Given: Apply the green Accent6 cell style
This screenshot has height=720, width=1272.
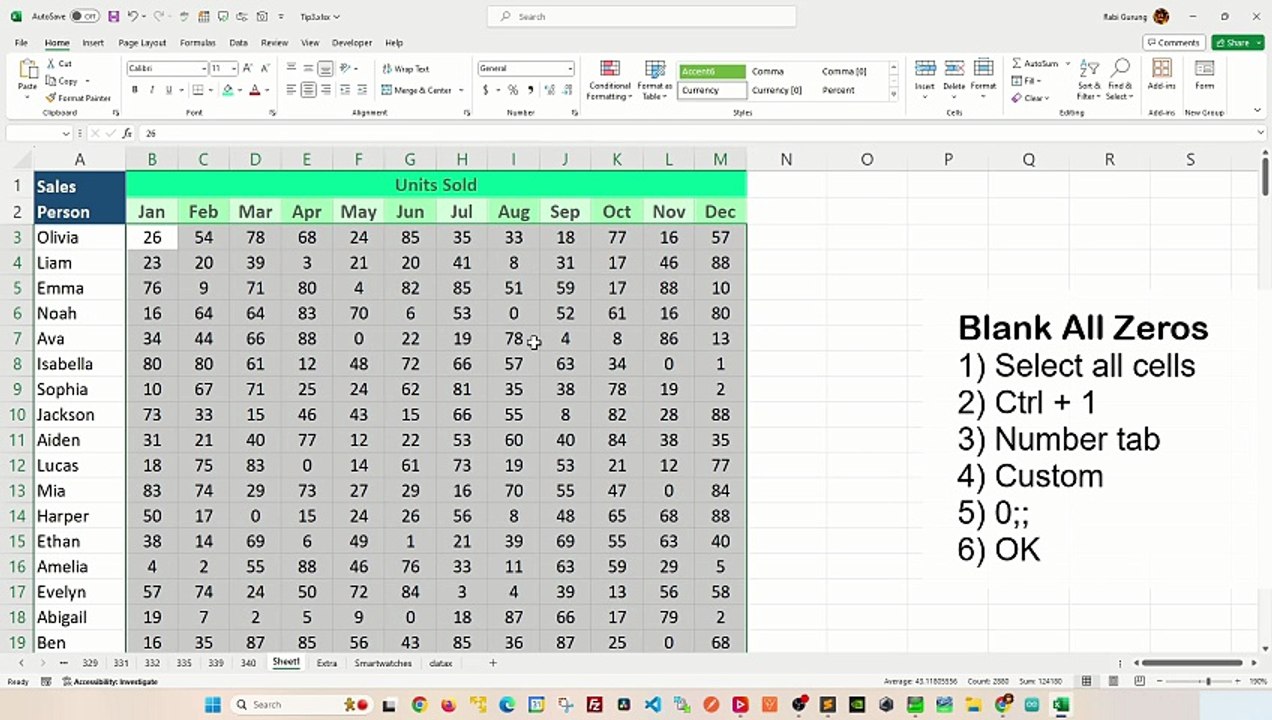Looking at the screenshot, I should click(x=712, y=71).
